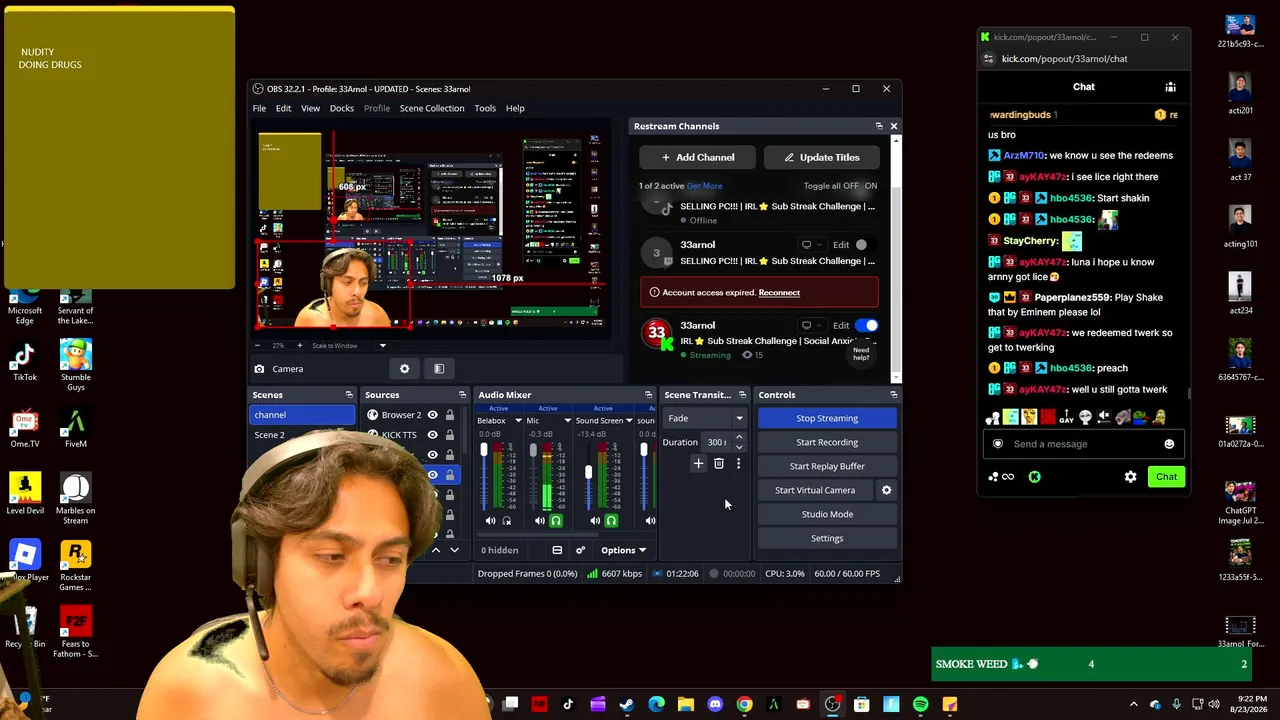Image resolution: width=1280 pixels, height=720 pixels.
Task: Lock the KICK TTS source
Action: tap(450, 435)
